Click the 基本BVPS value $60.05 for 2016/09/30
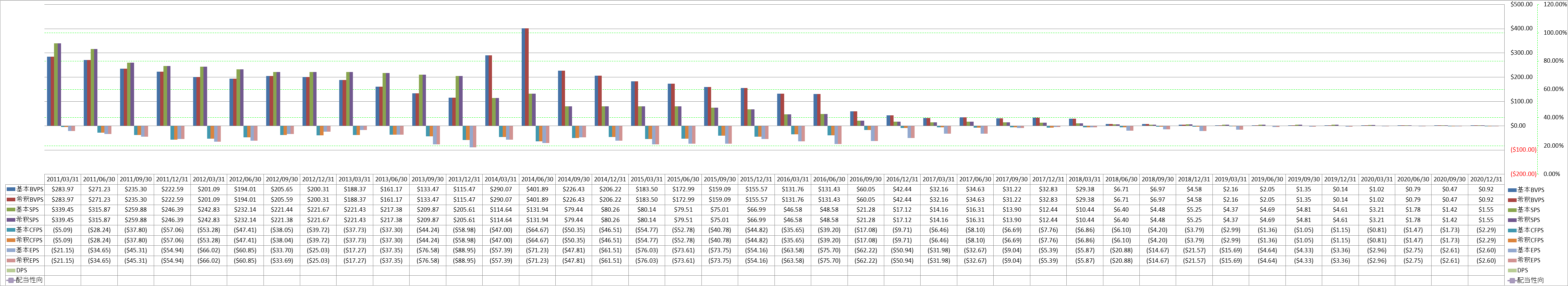The height and width of the screenshot is (286, 1568). (x=866, y=189)
